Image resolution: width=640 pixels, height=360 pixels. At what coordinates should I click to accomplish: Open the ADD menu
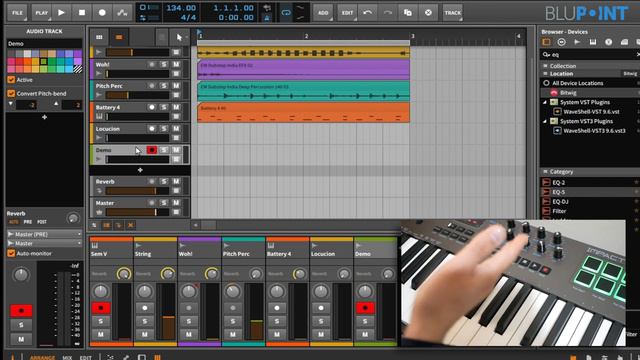[323, 13]
